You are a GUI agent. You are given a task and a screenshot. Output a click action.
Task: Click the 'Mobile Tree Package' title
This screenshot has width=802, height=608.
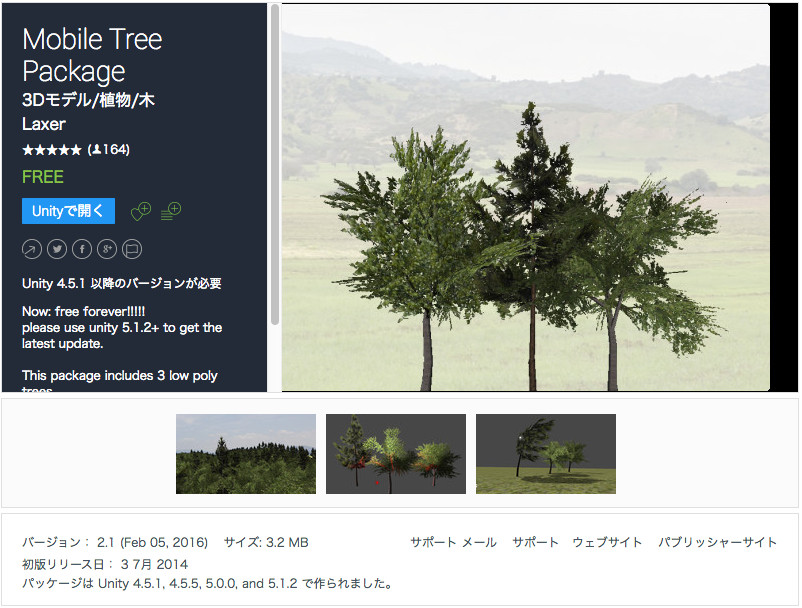[92, 55]
